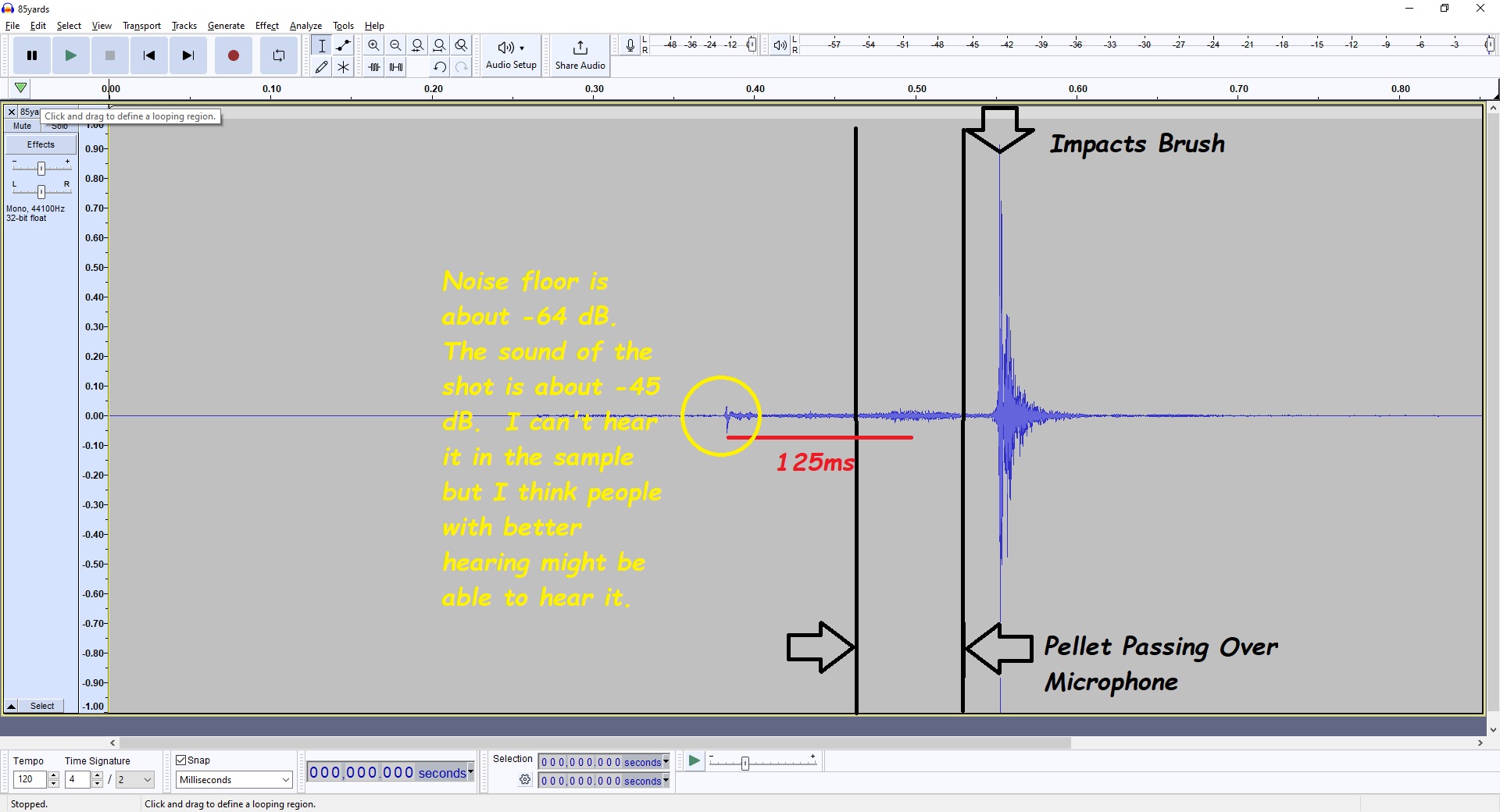Viewport: 1500px width, 812px height.
Task: Select the Multi-tool asterisk icon
Action: click(x=344, y=67)
